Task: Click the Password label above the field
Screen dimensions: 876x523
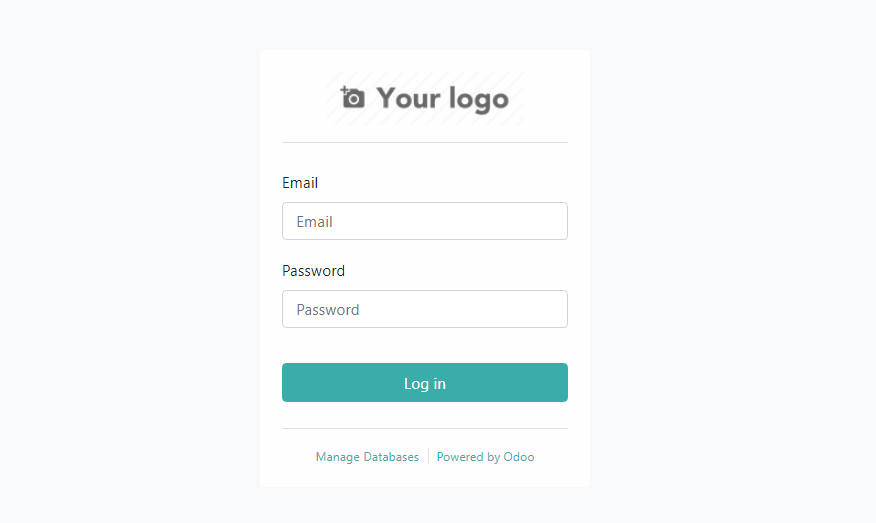Action: [313, 271]
